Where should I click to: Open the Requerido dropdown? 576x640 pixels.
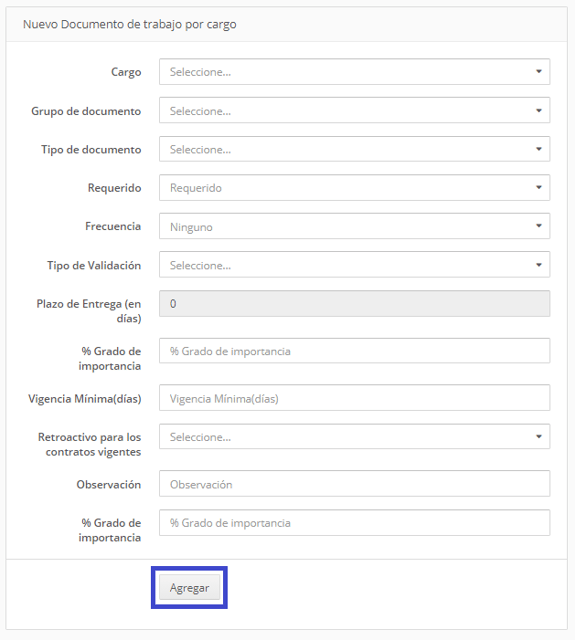[x=354, y=188]
